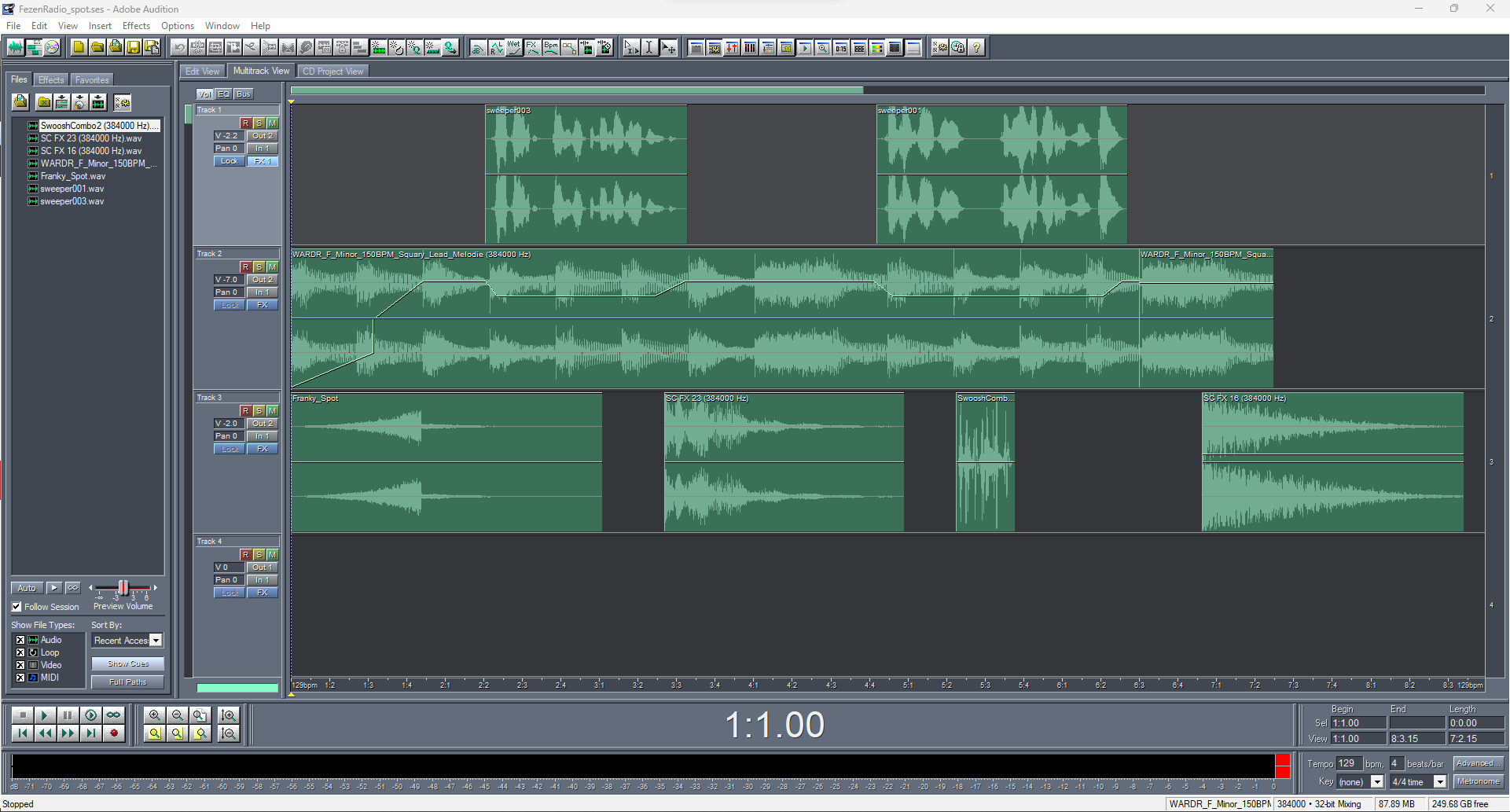Screen dimensions: 1510x812
Task: Toggle the FX parameter envelopes icon
Action: tap(532, 47)
